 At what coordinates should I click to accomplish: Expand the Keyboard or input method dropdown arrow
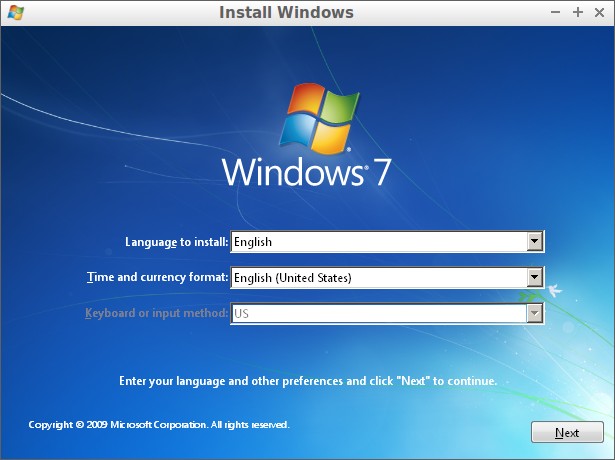(535, 313)
